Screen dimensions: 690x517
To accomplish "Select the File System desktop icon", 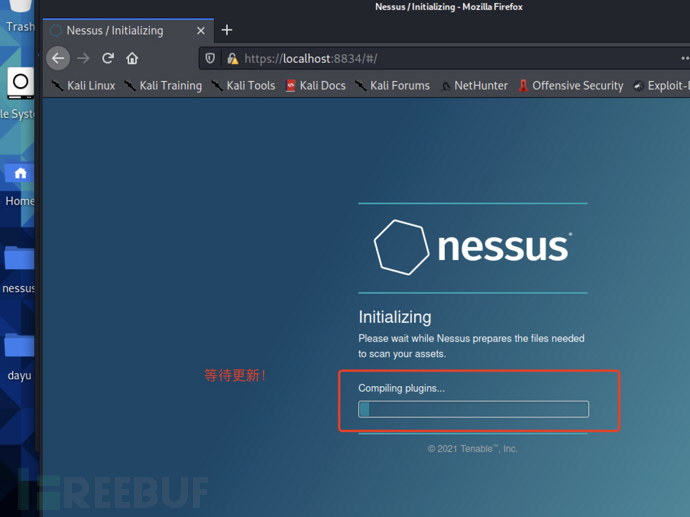I will (18, 95).
